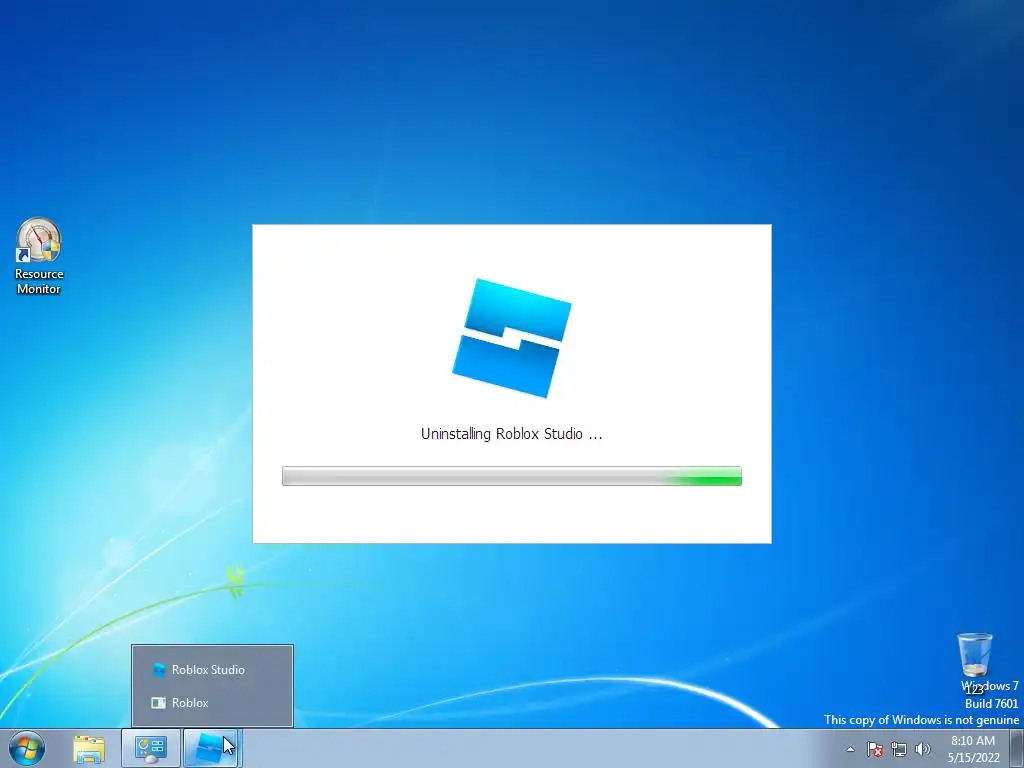Choose Roblox Studio in the jump list
The width and height of the screenshot is (1024, 768).
[212, 669]
